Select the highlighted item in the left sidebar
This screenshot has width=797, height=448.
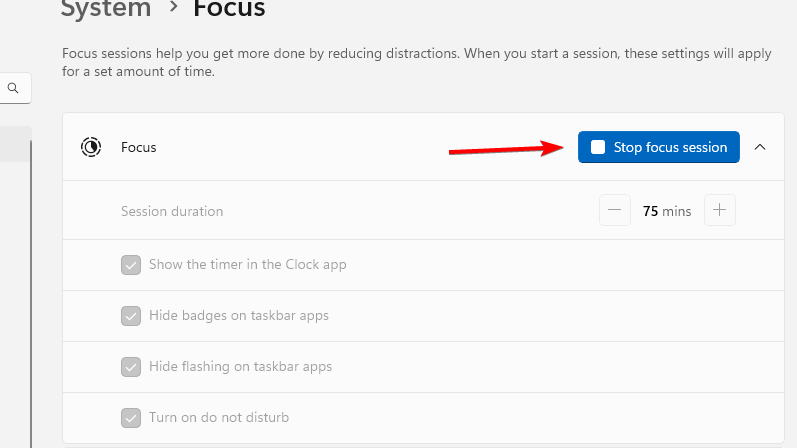pyautogui.click(x=14, y=143)
